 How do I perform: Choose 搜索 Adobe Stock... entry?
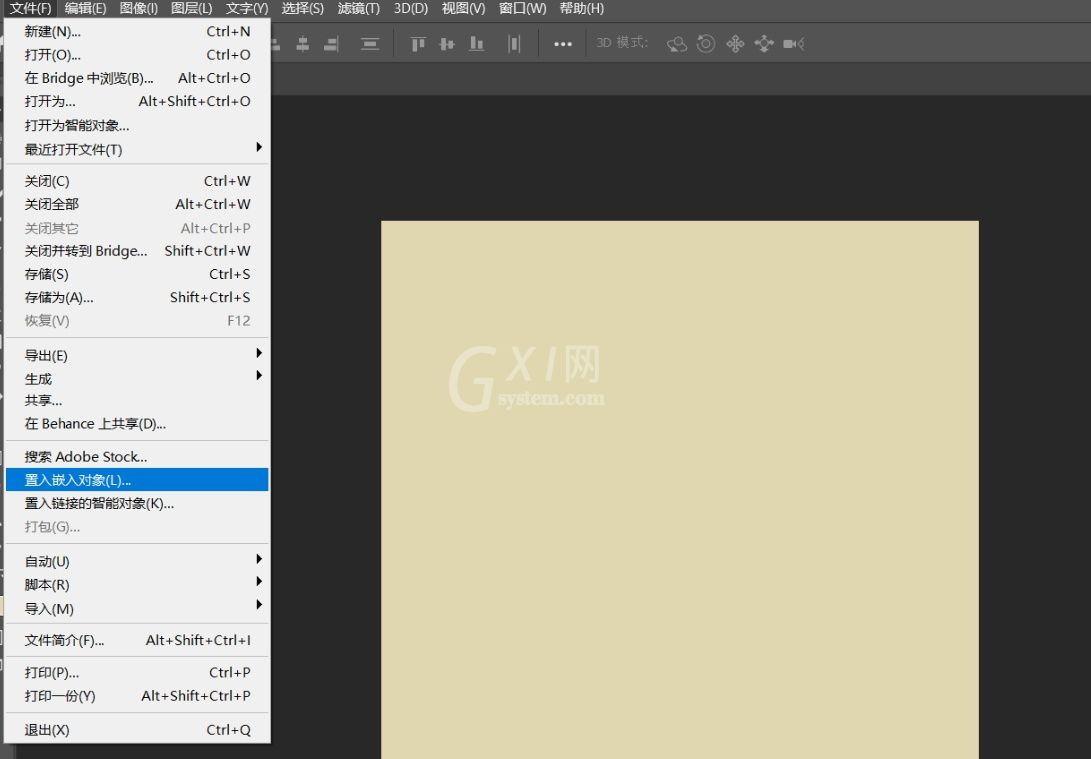tap(137, 457)
